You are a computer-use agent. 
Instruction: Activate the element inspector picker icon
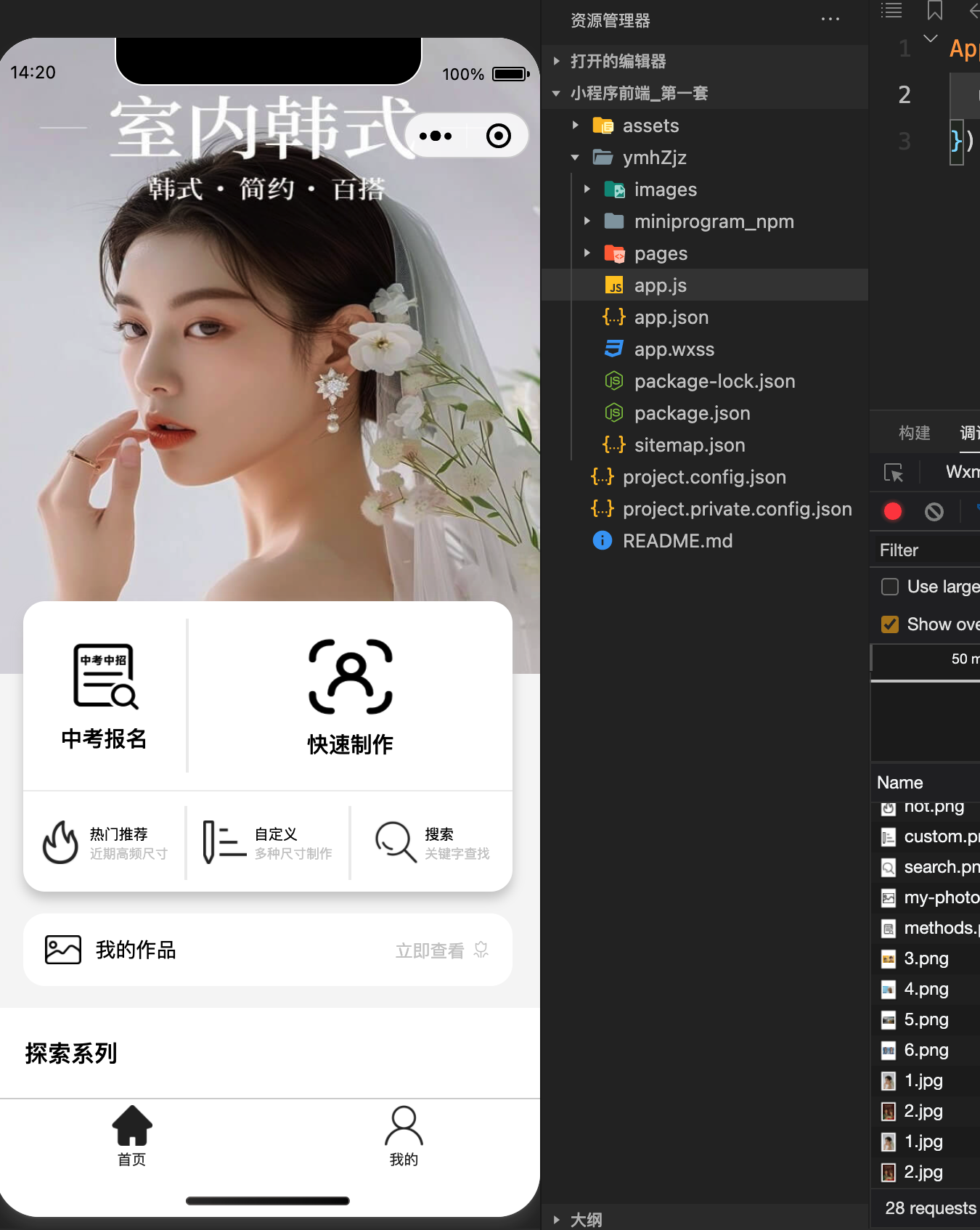click(x=894, y=473)
